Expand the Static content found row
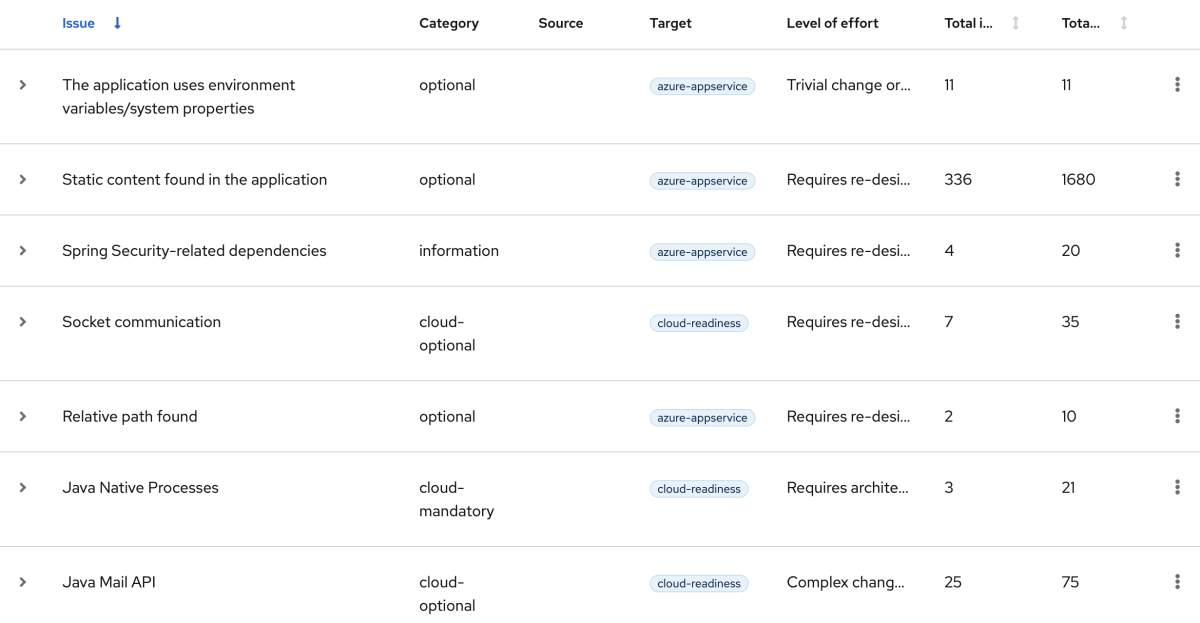This screenshot has width=1200, height=623. (x=23, y=180)
